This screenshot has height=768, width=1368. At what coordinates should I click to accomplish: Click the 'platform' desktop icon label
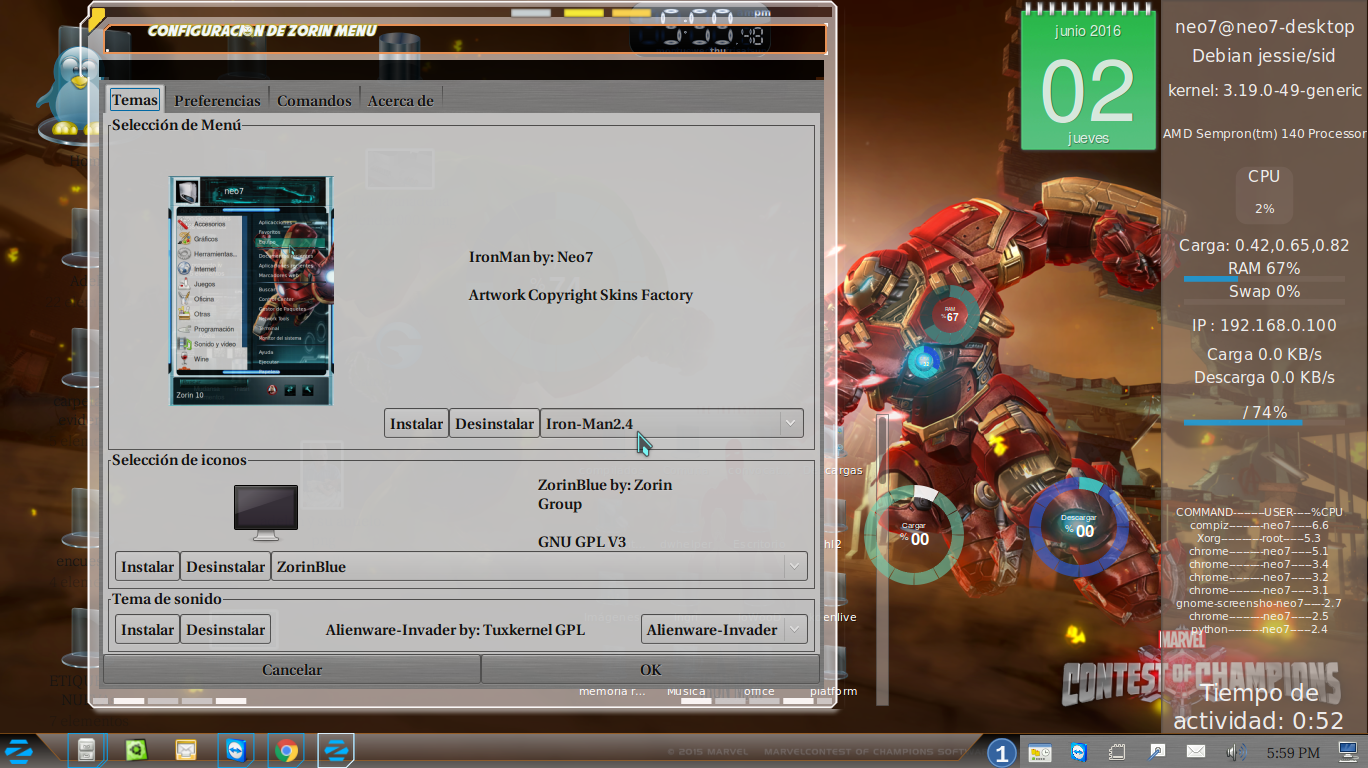pyautogui.click(x=833, y=691)
